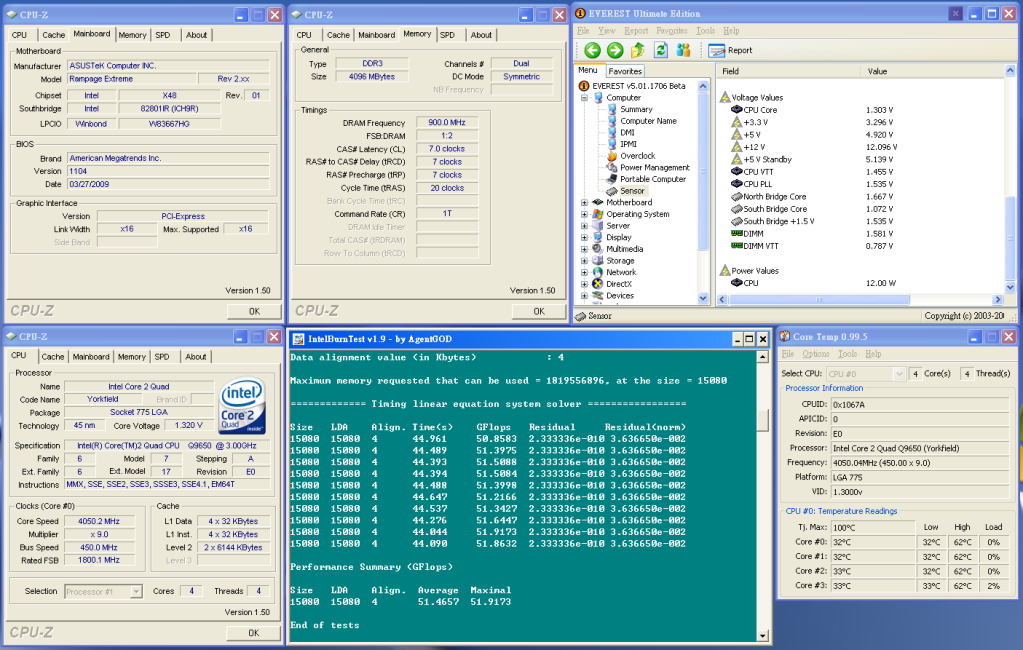Click Sensor icon in EVEREST status bar
The image size is (1023, 650).
pos(581,316)
